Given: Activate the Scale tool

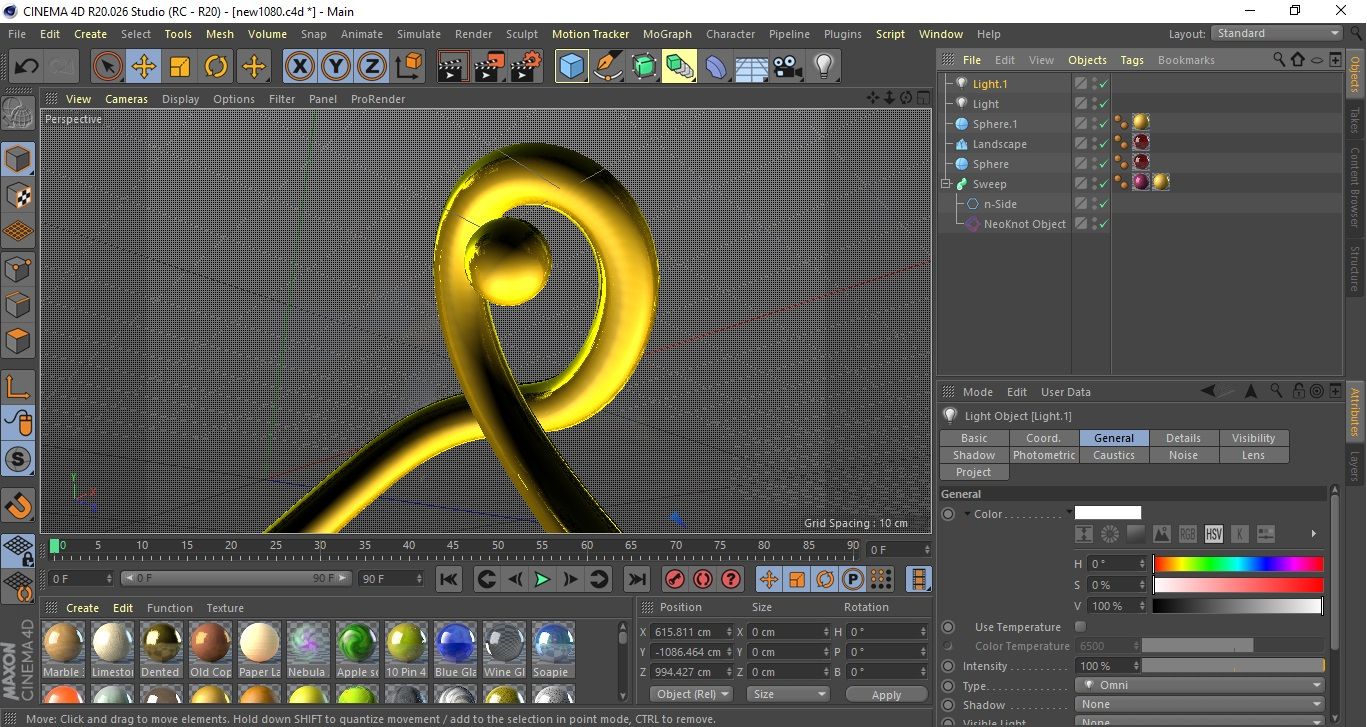Looking at the screenshot, I should coord(180,67).
